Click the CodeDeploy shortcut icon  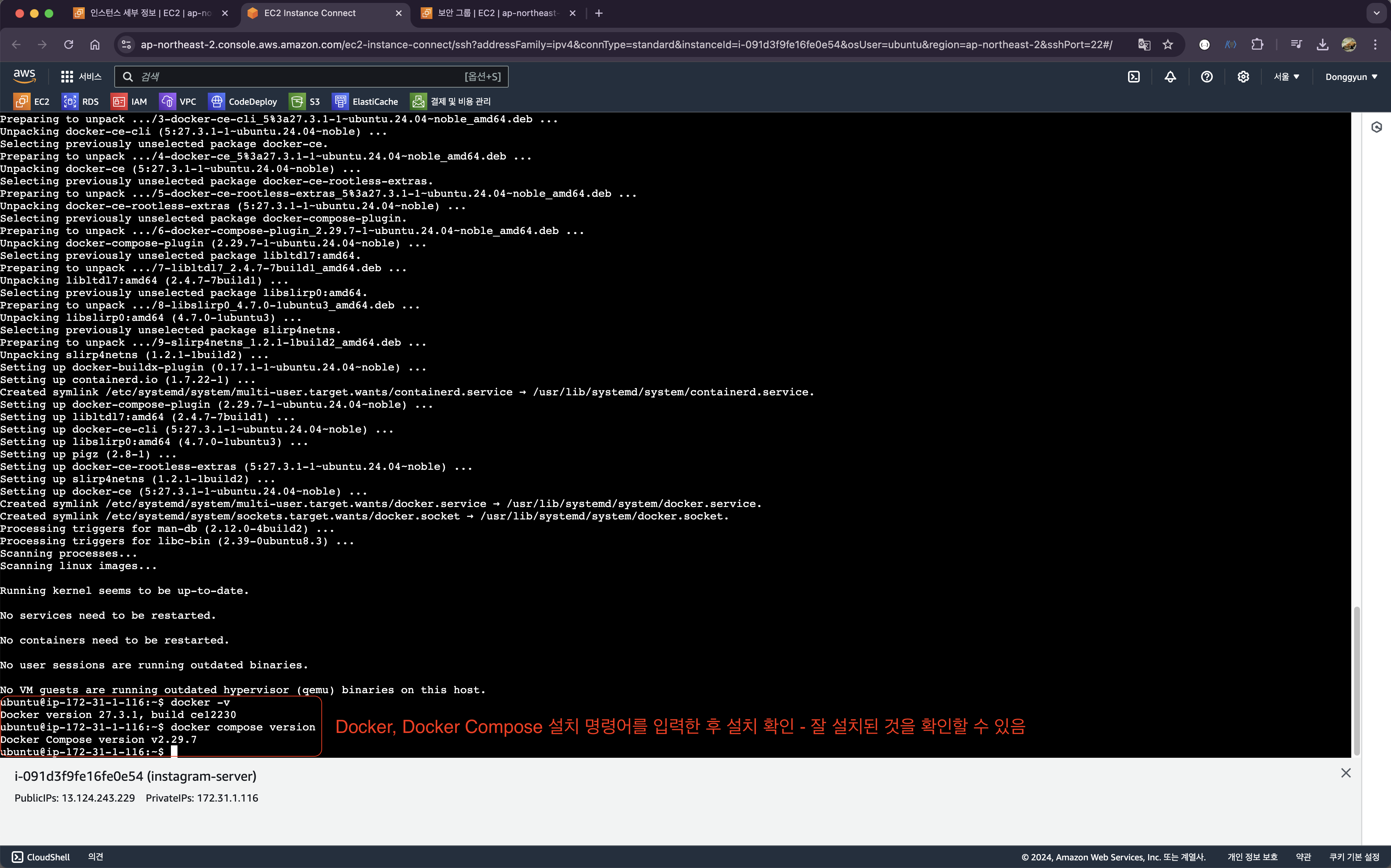pos(217,101)
